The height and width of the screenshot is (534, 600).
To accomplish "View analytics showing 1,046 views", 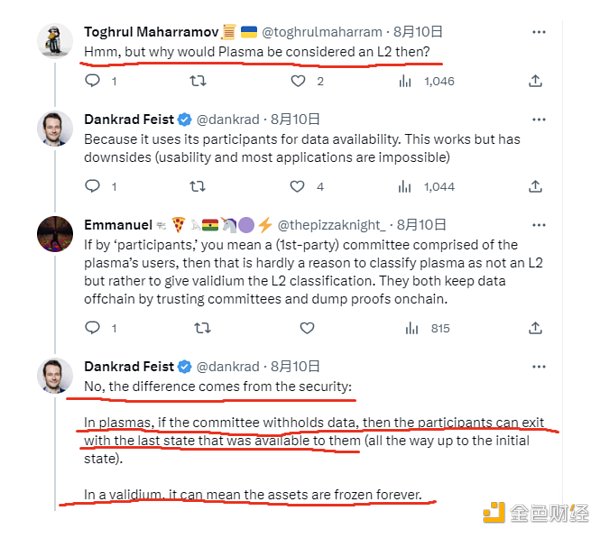I will pos(406,80).
